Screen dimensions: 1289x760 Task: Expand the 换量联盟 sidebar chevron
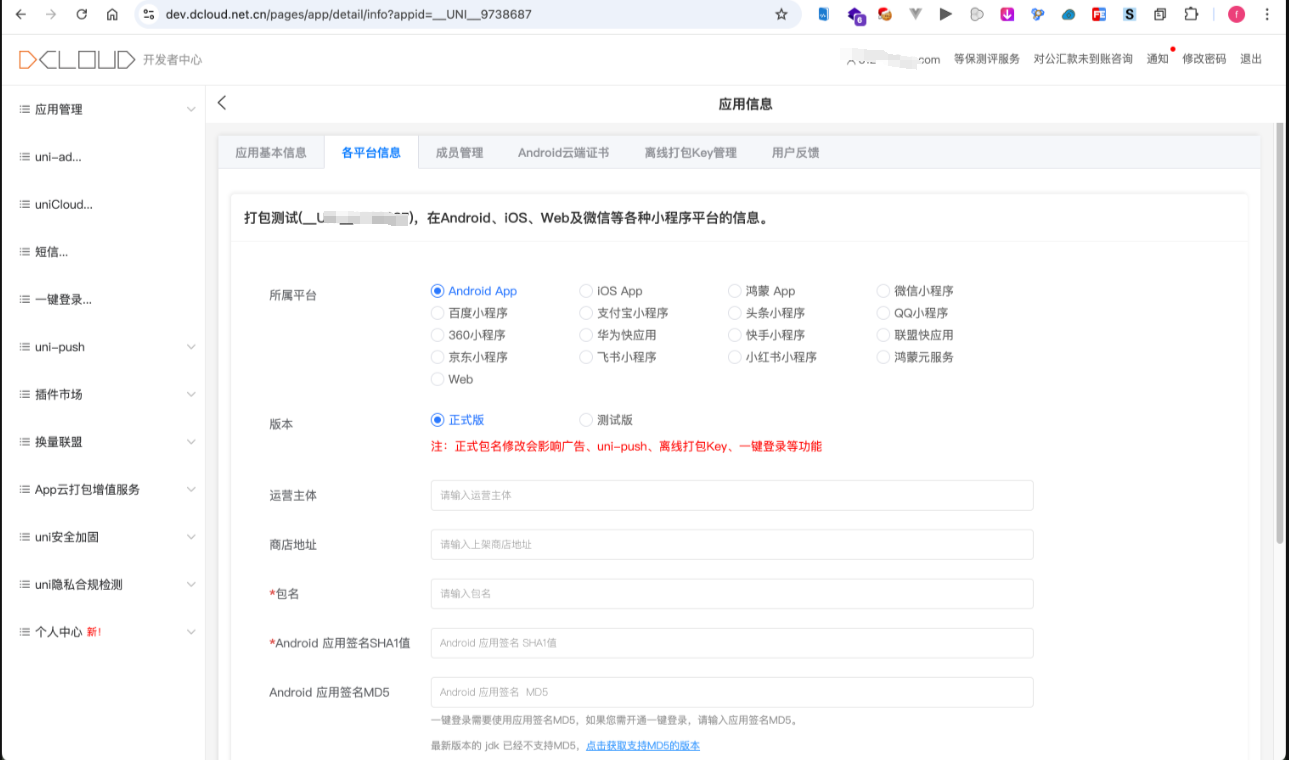pos(191,442)
